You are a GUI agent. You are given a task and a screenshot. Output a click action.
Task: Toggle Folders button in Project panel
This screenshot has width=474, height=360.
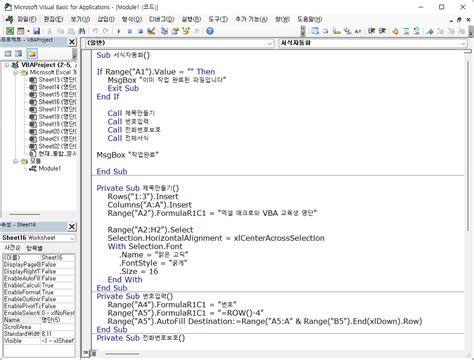32,54
